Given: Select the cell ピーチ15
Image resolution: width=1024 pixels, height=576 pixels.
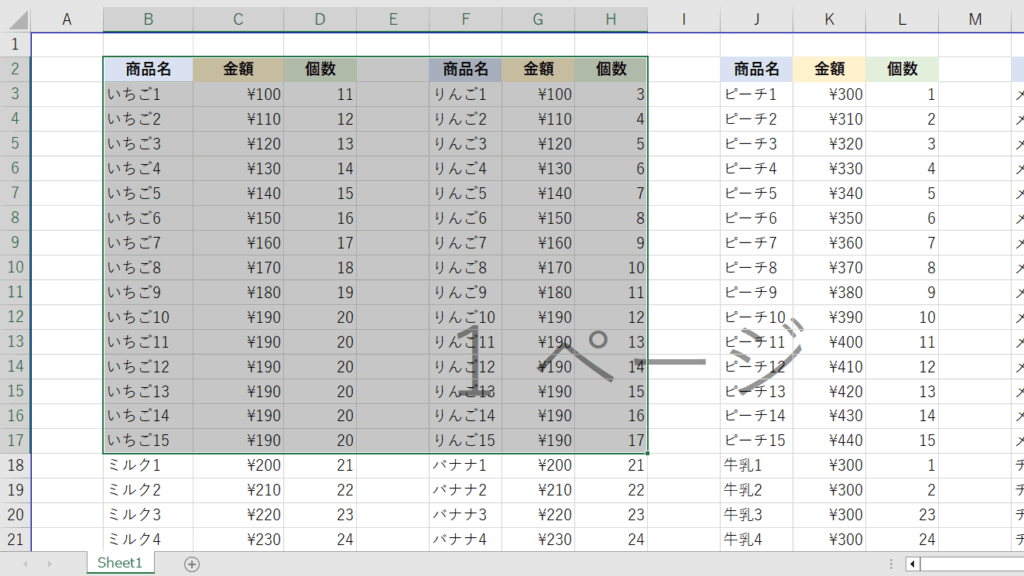Looking at the screenshot, I should point(756,440).
